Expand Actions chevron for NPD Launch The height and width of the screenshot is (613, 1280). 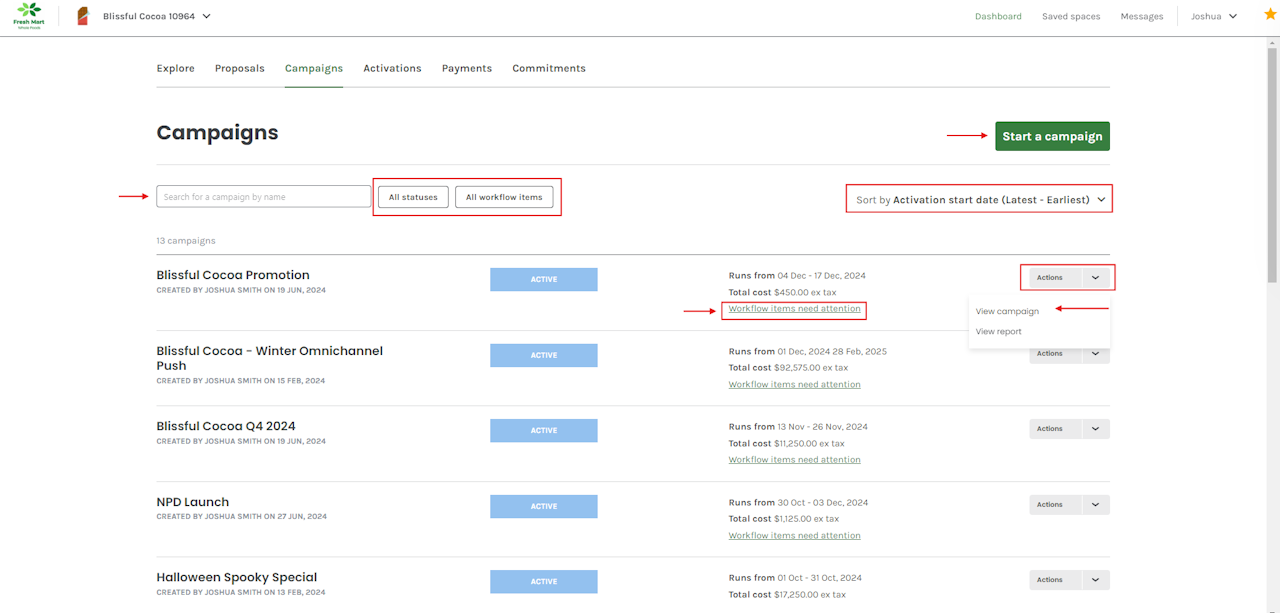tap(1095, 505)
